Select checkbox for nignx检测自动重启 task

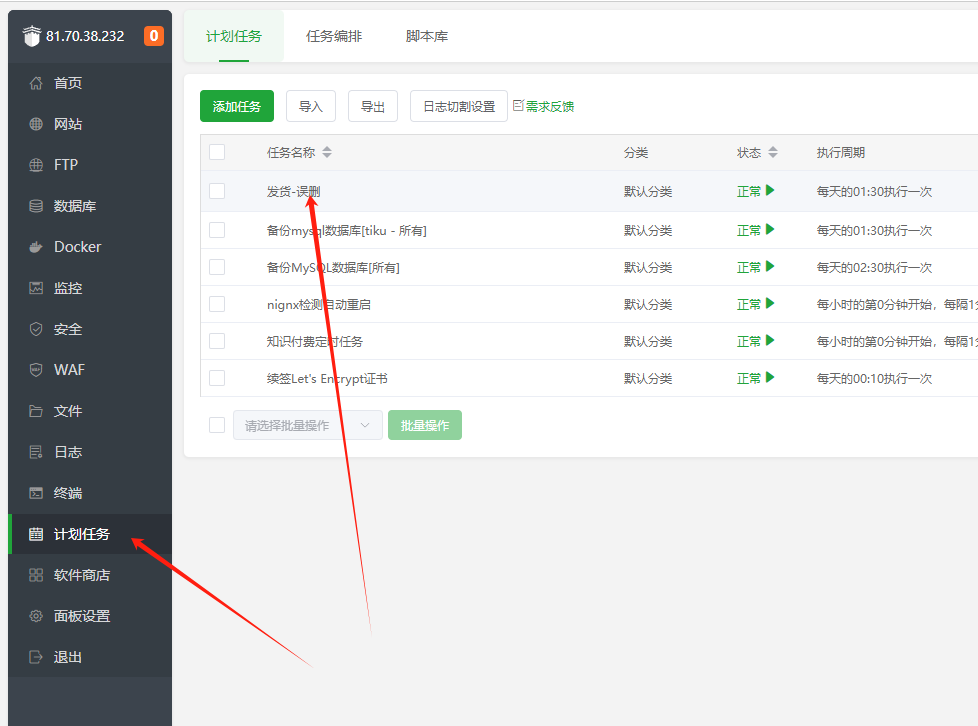click(217, 304)
